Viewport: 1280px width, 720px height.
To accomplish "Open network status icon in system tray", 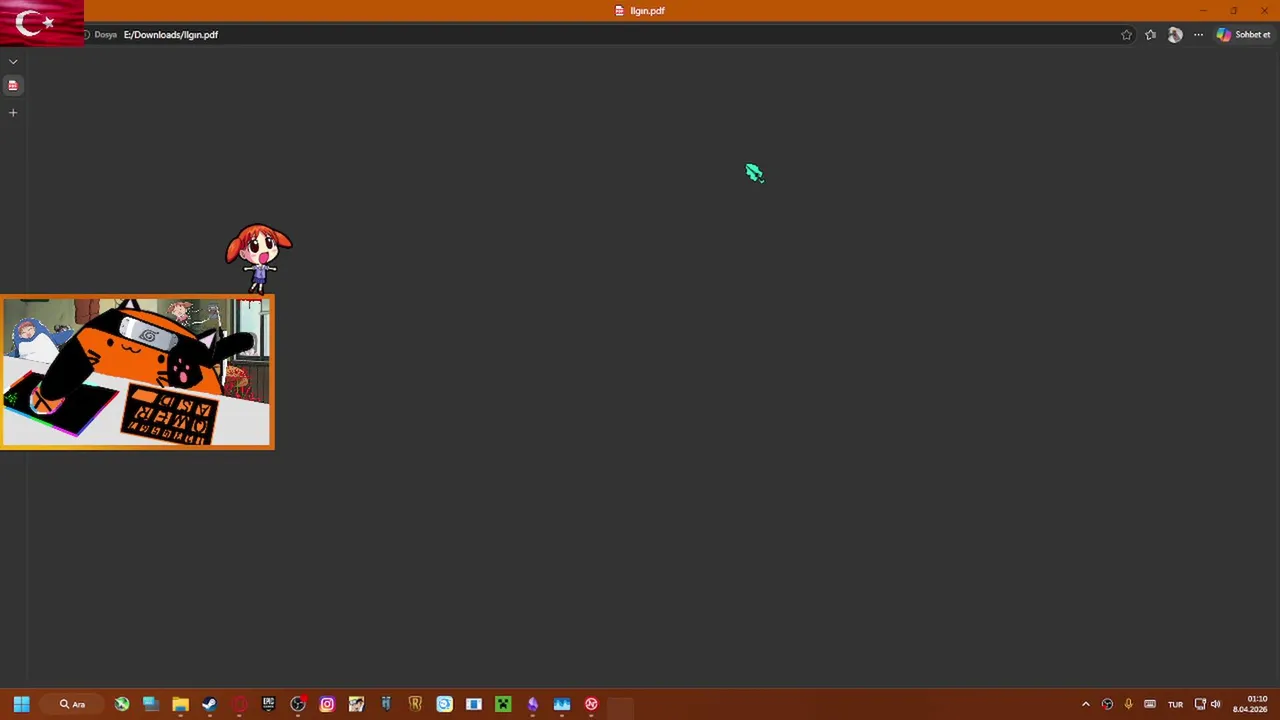I will click(1200, 704).
